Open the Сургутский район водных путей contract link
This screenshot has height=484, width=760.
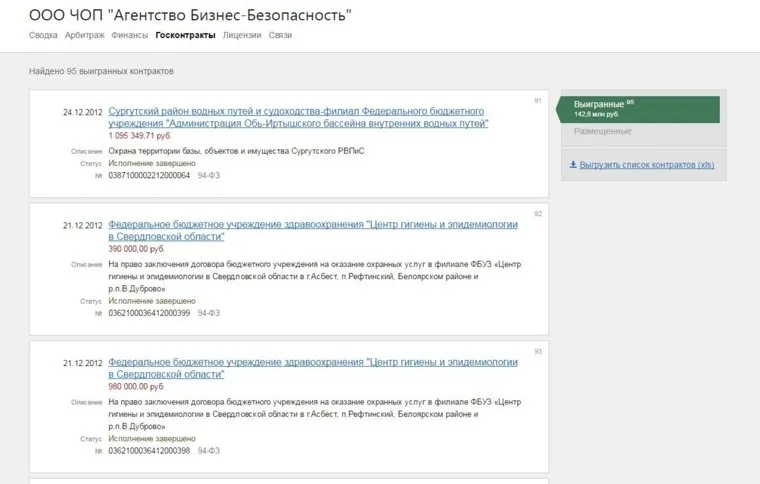(x=298, y=117)
